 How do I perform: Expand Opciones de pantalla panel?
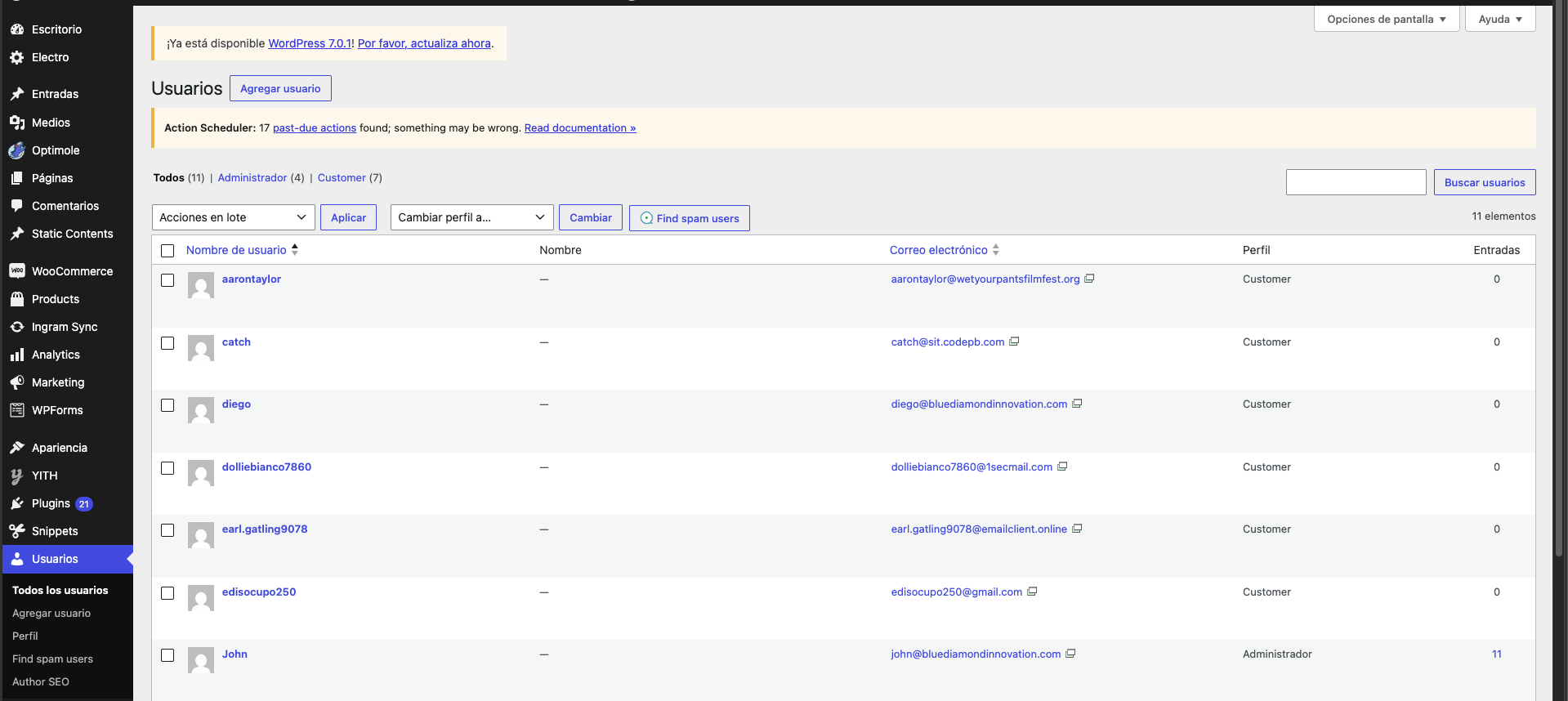pyautogui.click(x=1387, y=19)
